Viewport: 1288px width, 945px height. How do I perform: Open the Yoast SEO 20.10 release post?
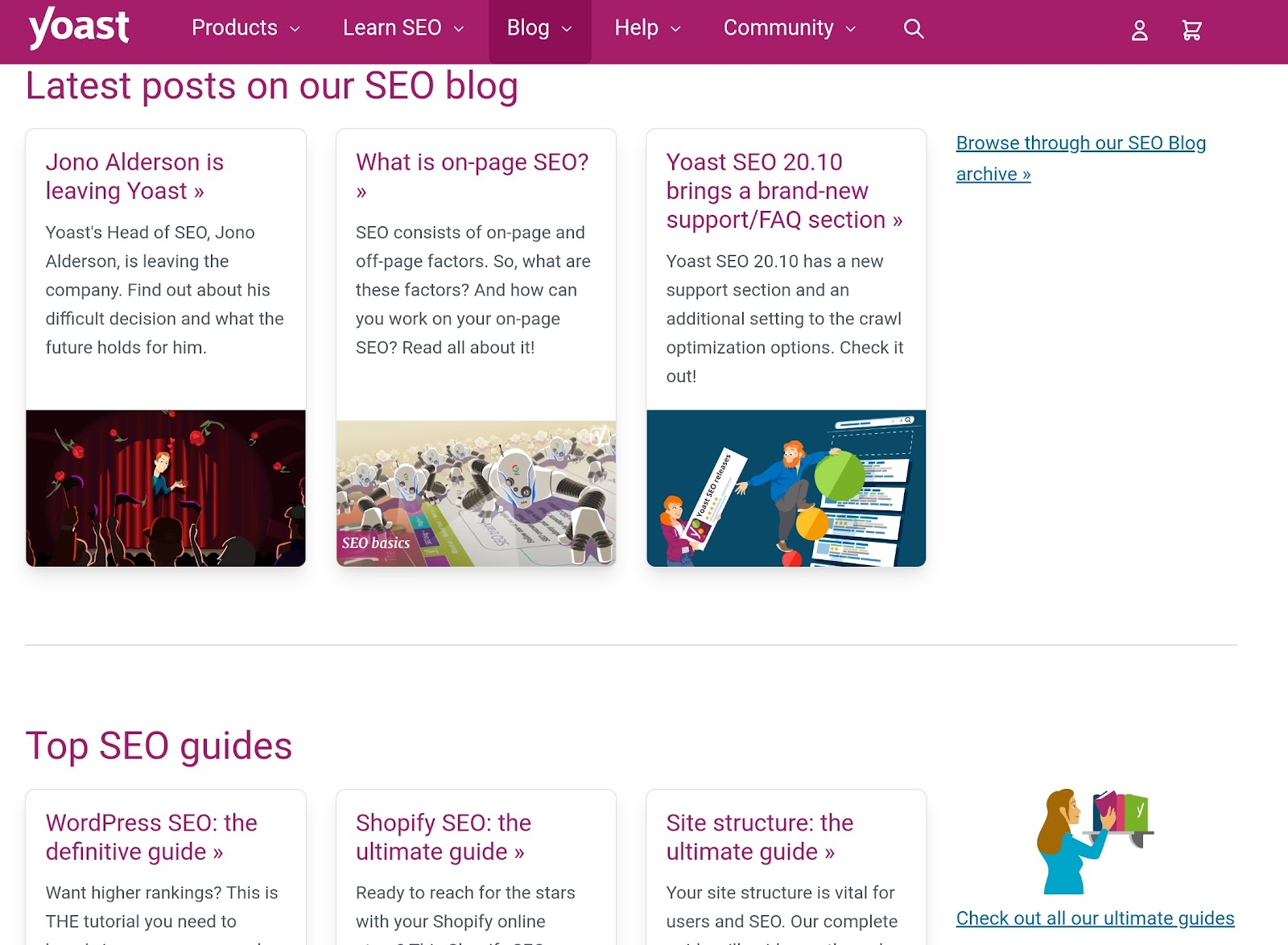point(783,191)
